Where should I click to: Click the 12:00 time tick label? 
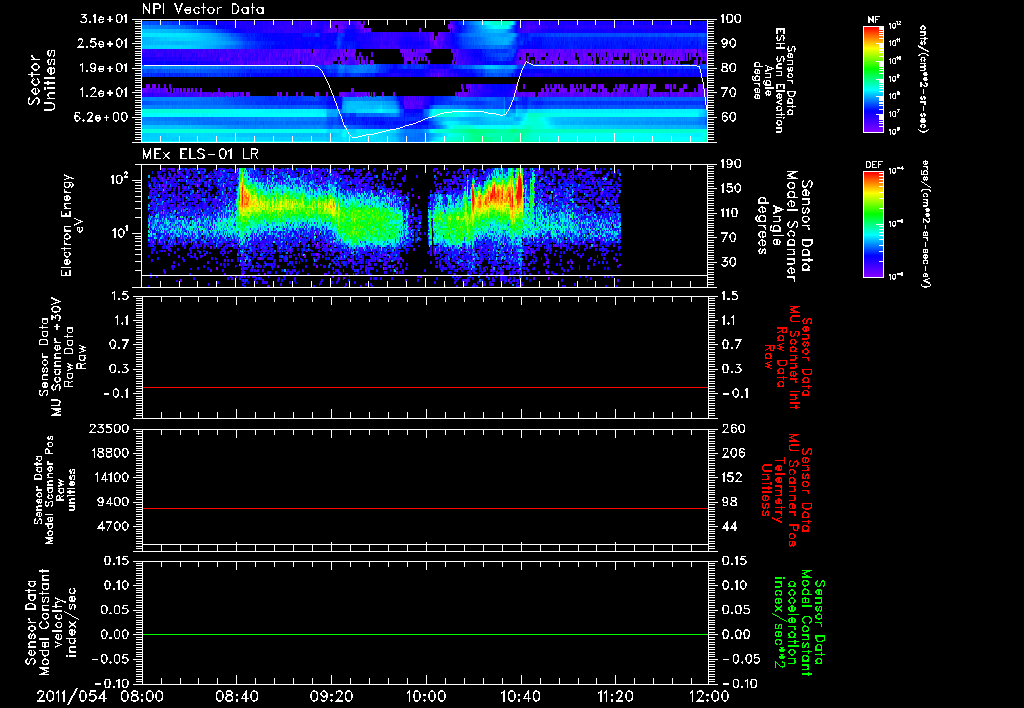tap(709, 696)
